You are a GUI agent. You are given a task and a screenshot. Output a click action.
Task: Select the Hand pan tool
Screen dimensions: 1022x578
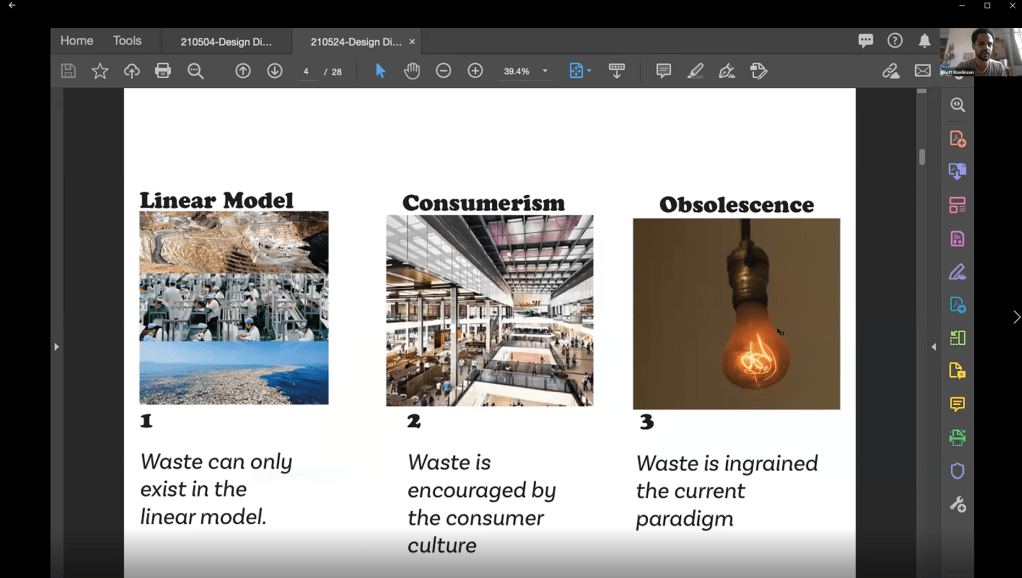point(412,71)
